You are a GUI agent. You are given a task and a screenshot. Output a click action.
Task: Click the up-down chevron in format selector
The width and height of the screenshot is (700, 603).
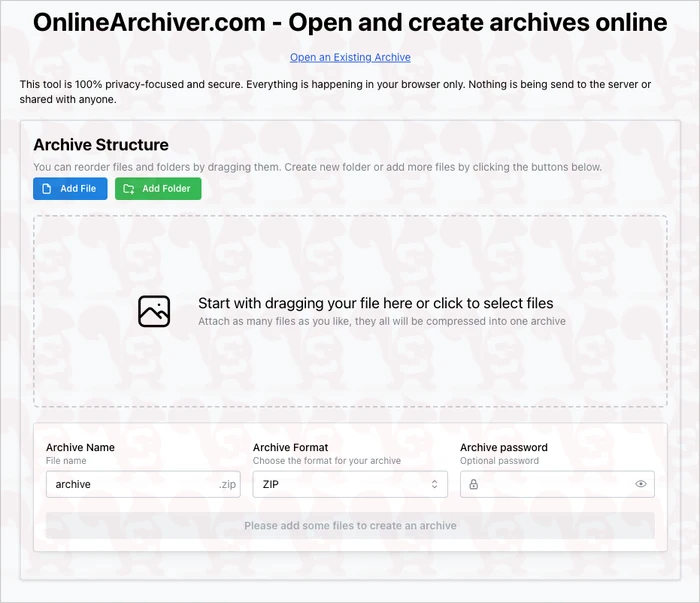click(435, 484)
